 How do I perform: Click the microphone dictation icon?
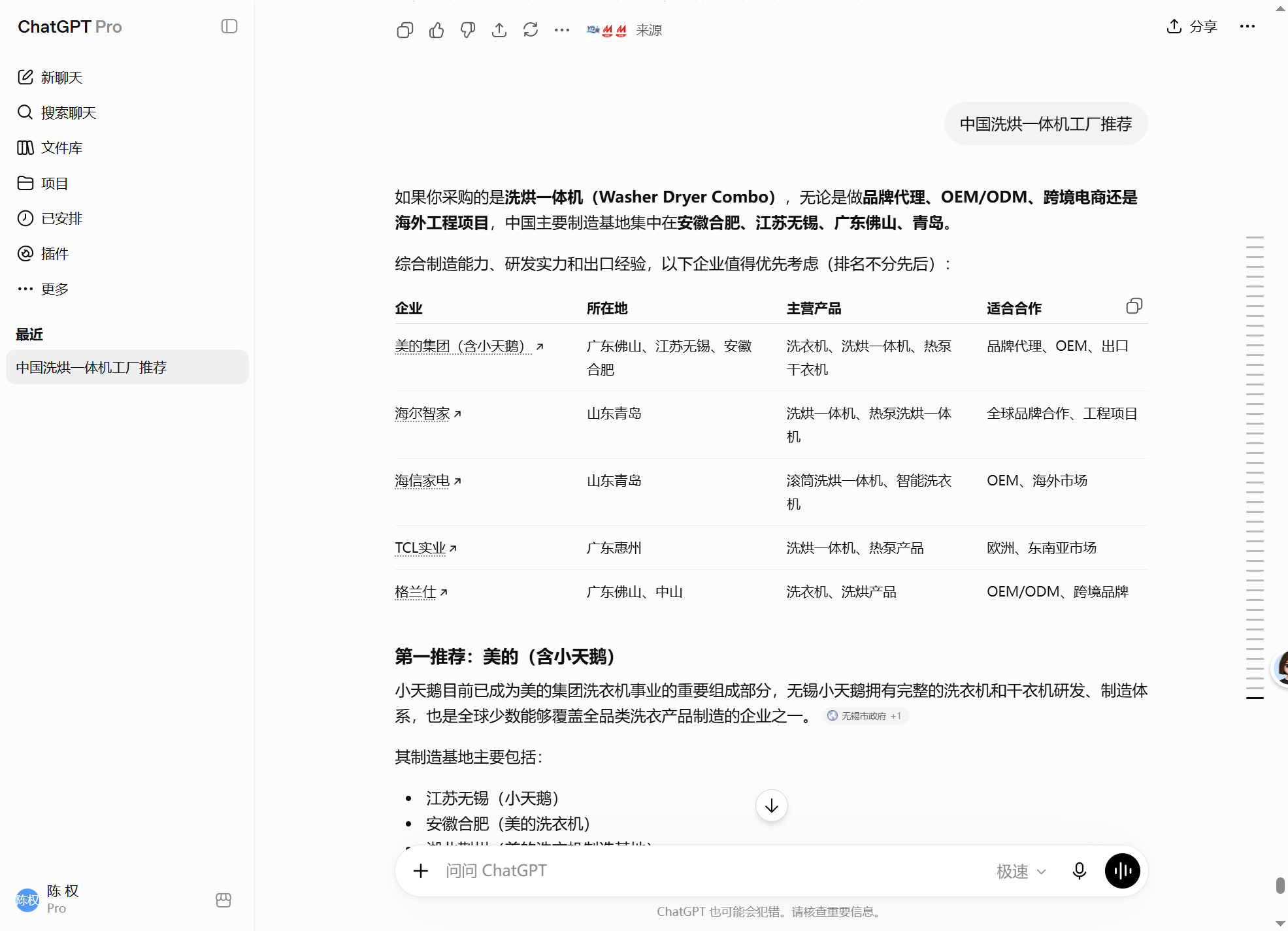1080,871
